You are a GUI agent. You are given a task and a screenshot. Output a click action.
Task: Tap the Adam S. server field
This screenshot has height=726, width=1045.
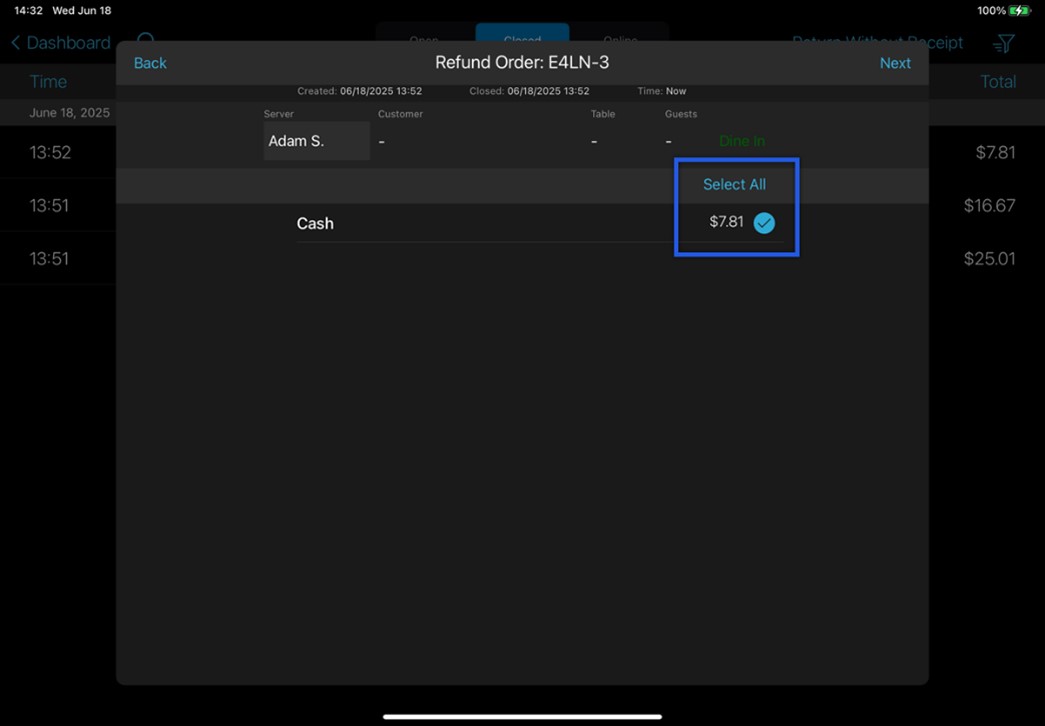(x=315, y=140)
